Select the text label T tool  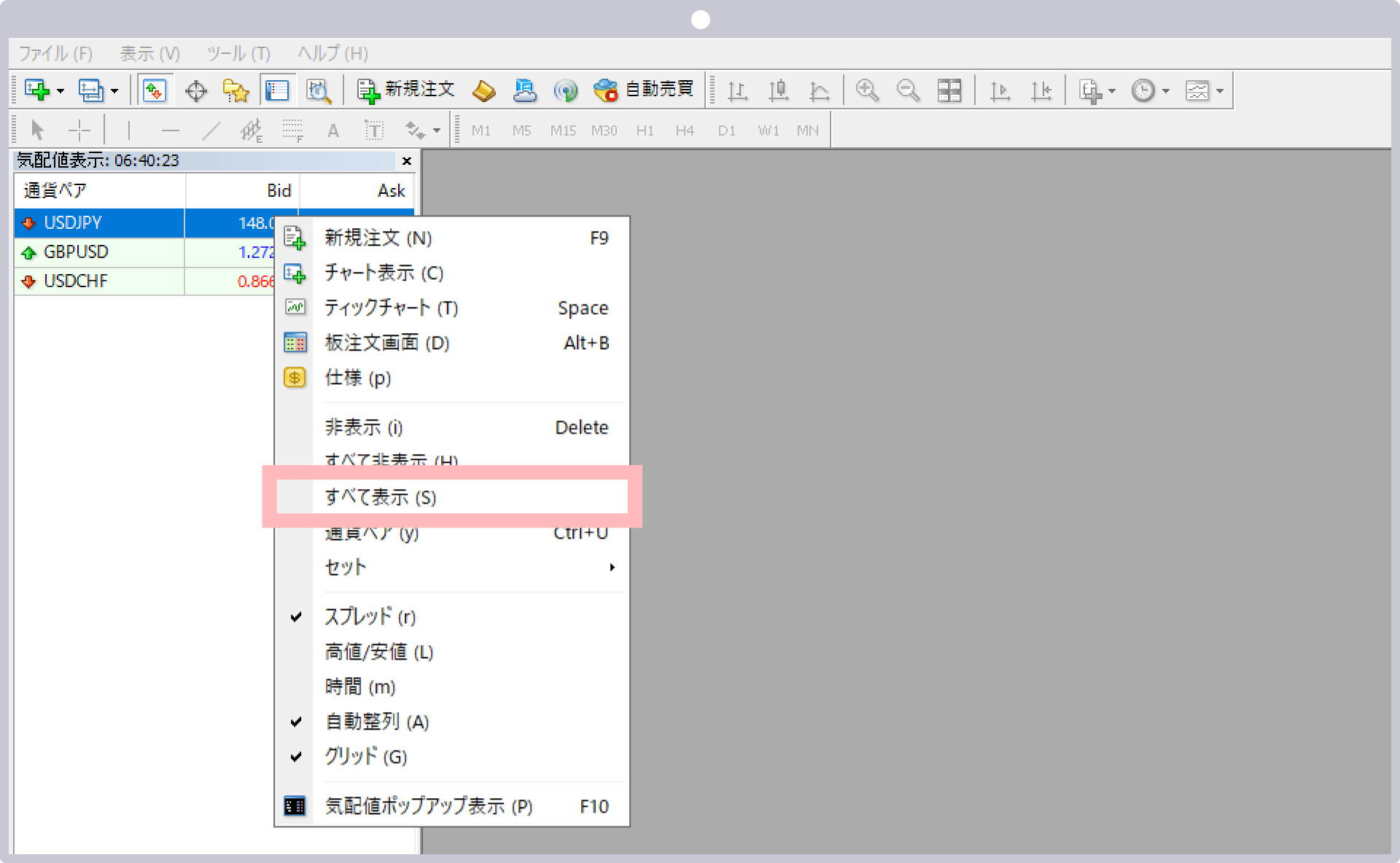tap(374, 130)
